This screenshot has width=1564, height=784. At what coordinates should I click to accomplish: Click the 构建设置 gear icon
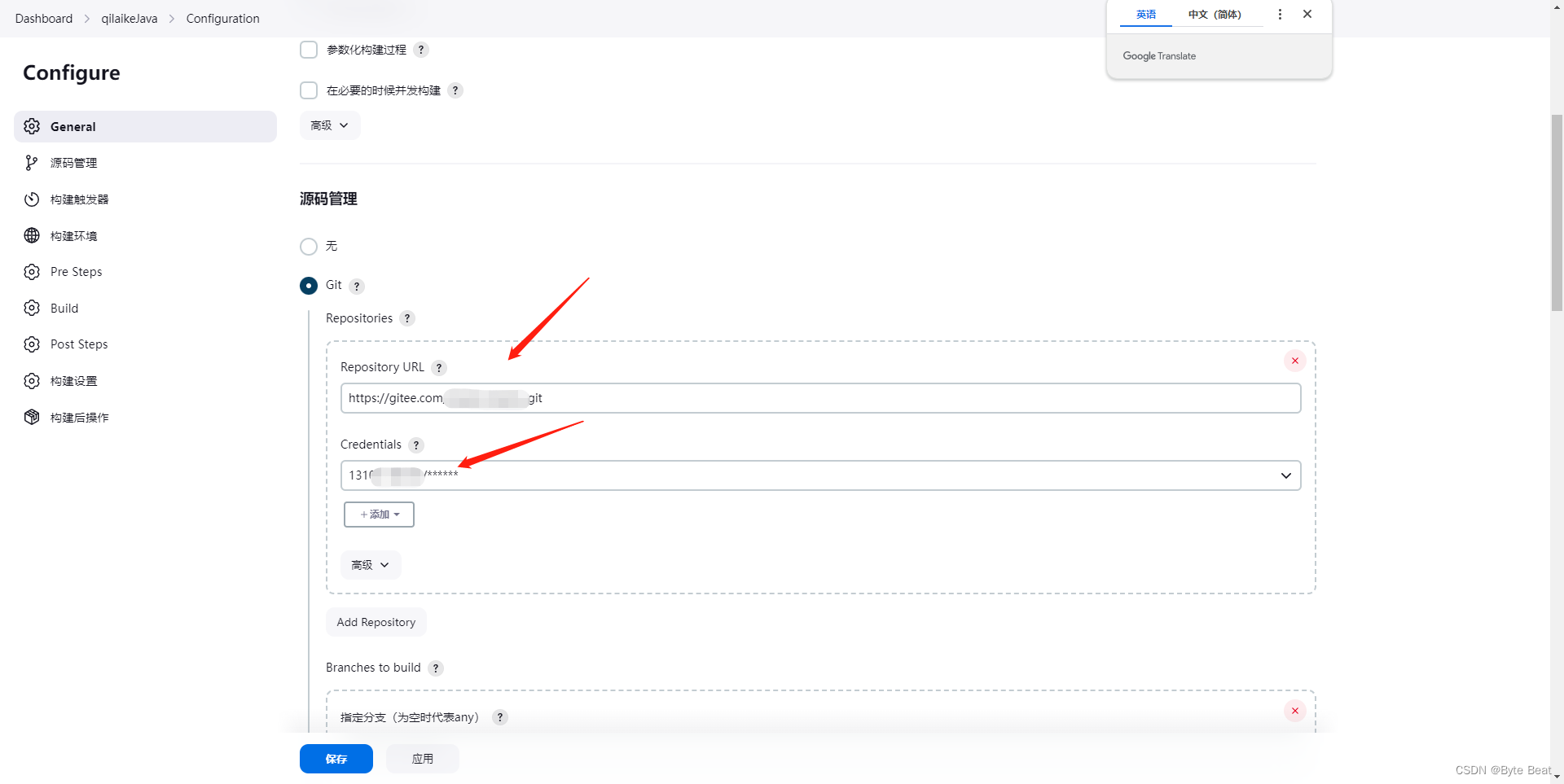click(32, 381)
